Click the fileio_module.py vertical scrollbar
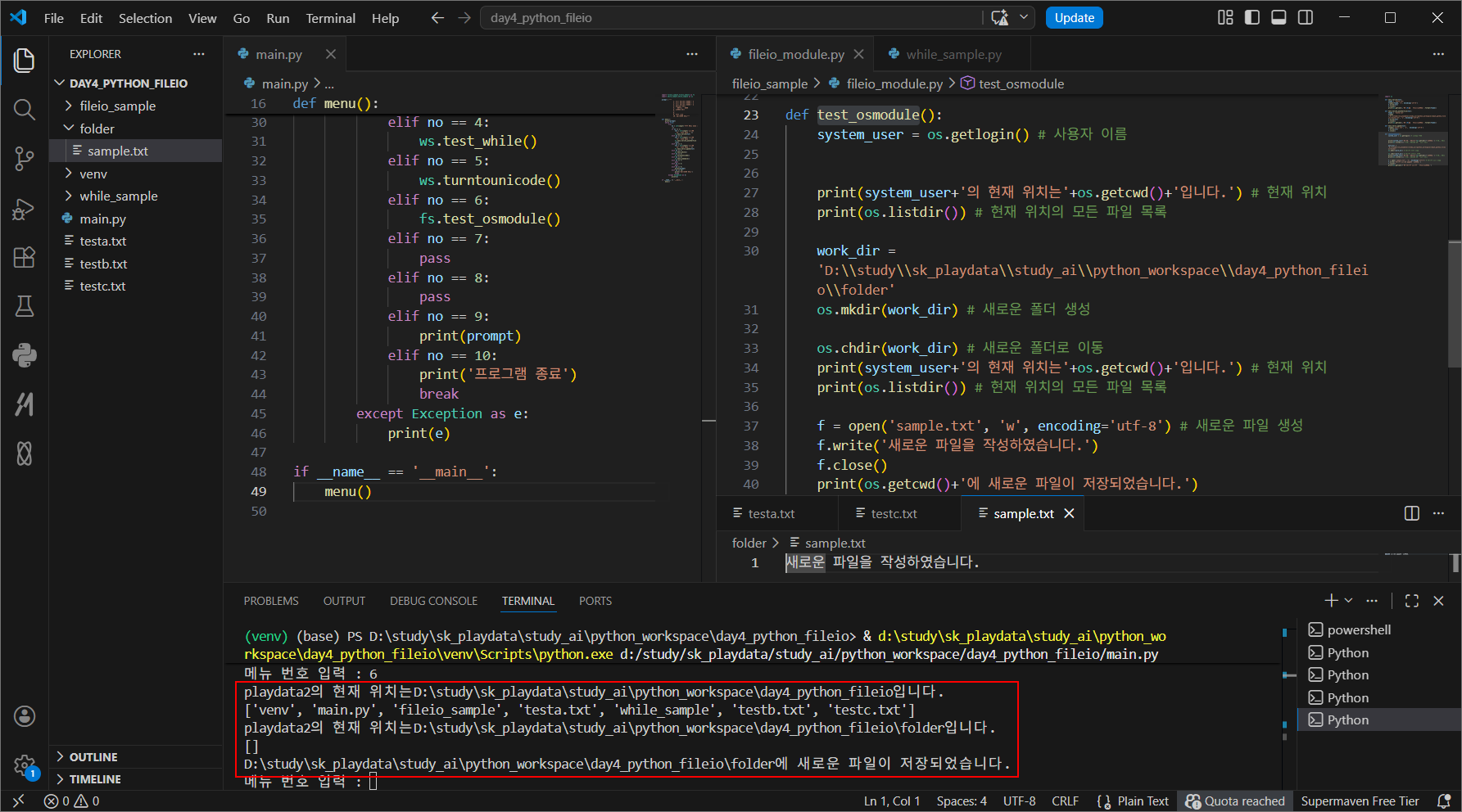This screenshot has width=1462, height=812. point(1455,303)
